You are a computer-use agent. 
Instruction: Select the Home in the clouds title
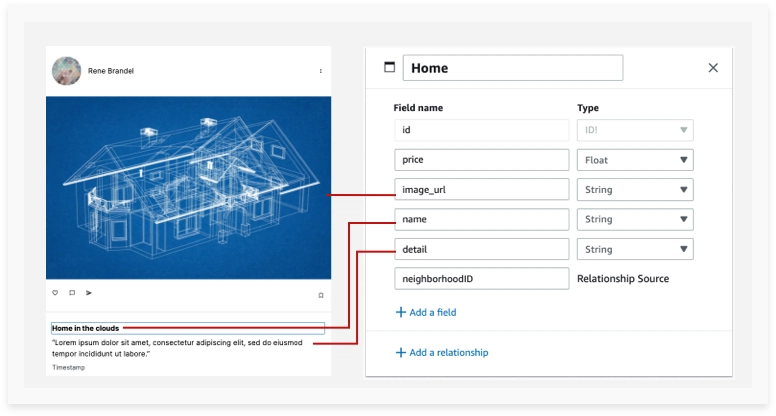(86, 328)
